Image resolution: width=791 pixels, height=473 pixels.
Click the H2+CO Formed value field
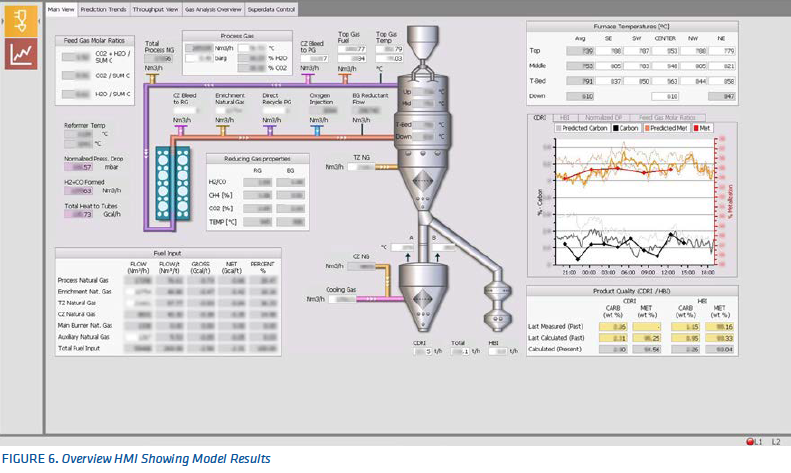[78, 191]
